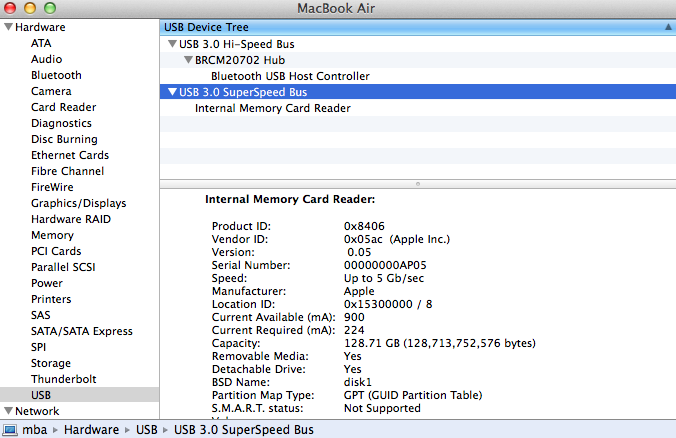Image resolution: width=676 pixels, height=438 pixels.
Task: Click BSD Name value disk1
Action: tap(357, 382)
